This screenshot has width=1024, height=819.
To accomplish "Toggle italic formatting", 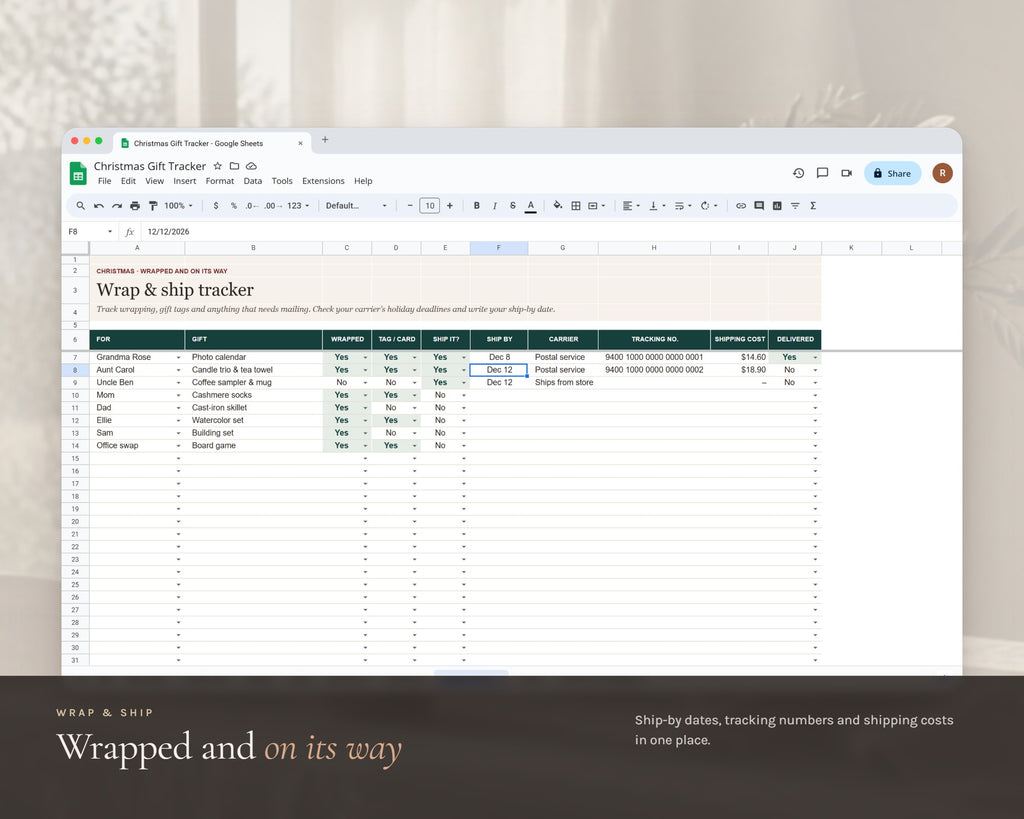I will (x=495, y=206).
